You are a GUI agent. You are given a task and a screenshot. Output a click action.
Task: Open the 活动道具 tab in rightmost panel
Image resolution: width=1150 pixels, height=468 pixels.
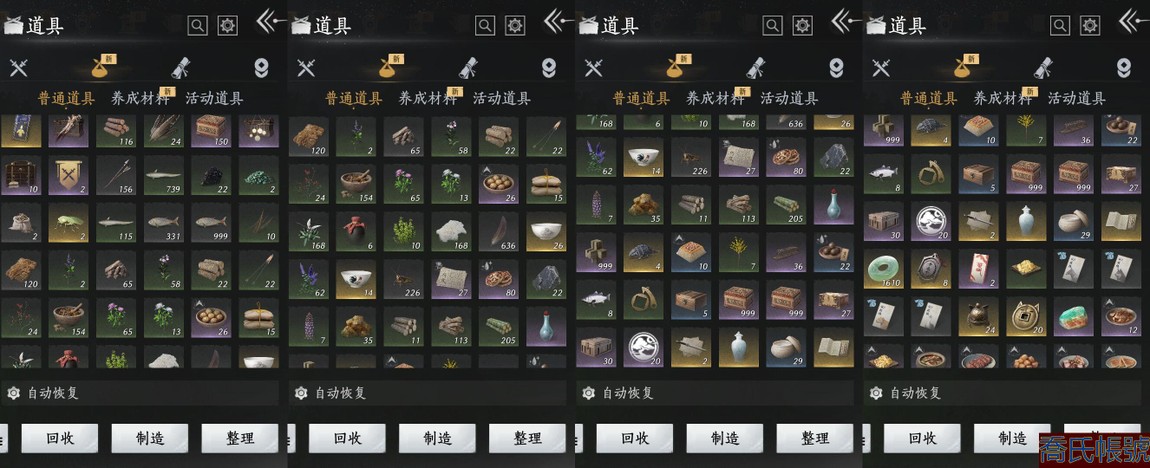1077,98
